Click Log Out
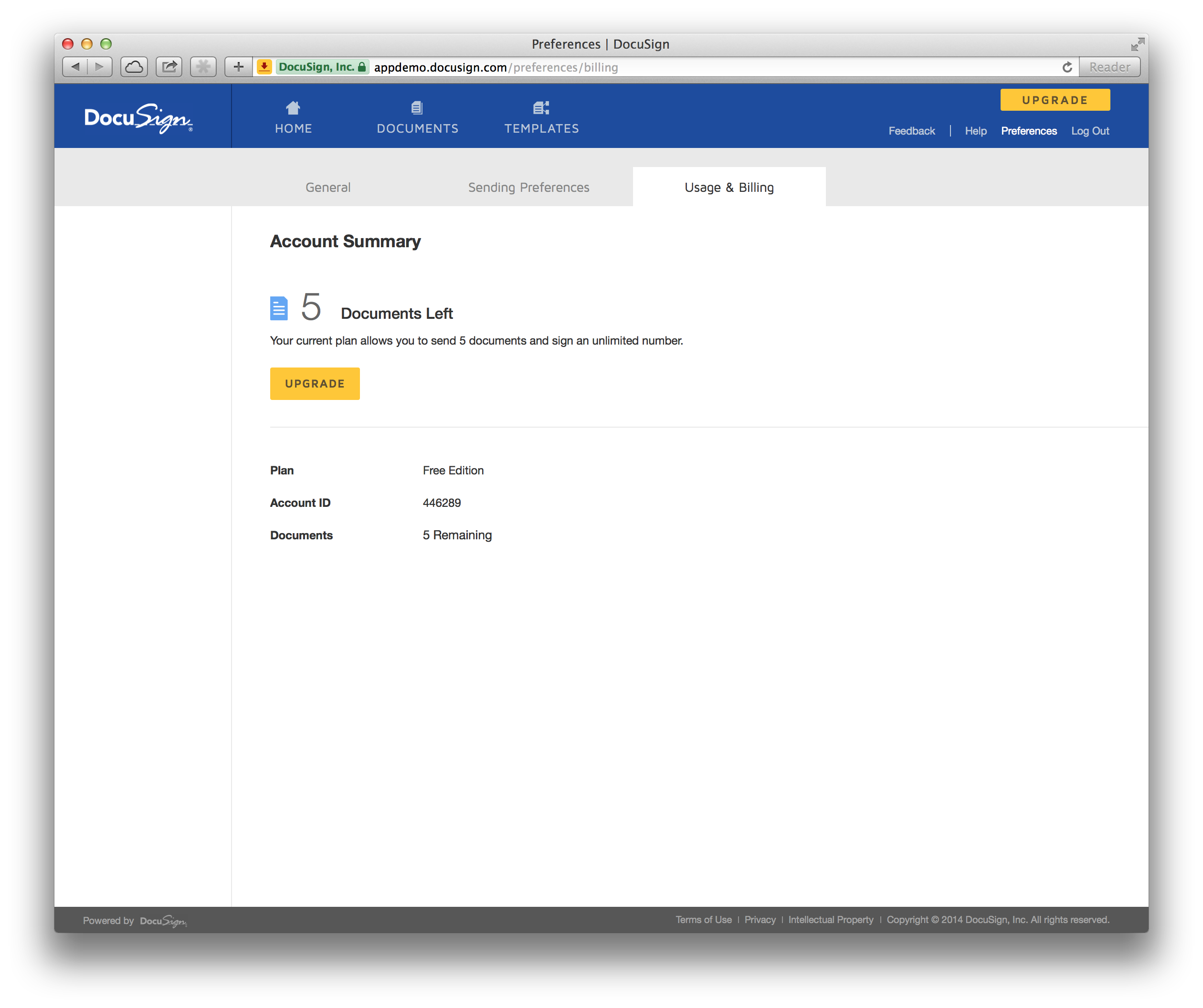1203x1008 pixels. click(1089, 131)
